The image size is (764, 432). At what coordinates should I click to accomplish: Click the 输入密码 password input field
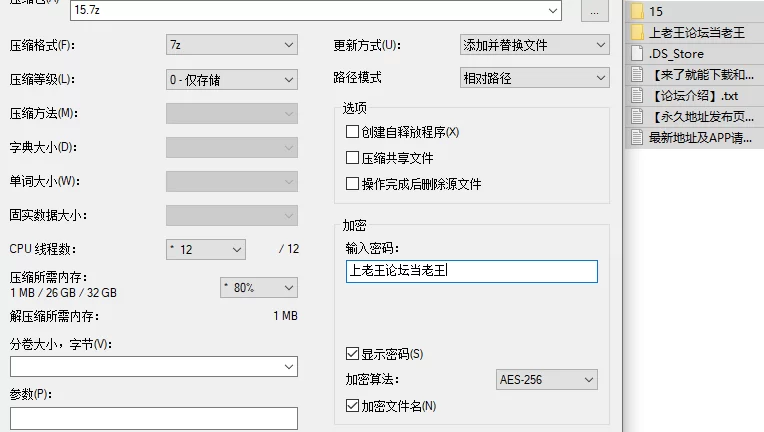pyautogui.click(x=471, y=271)
